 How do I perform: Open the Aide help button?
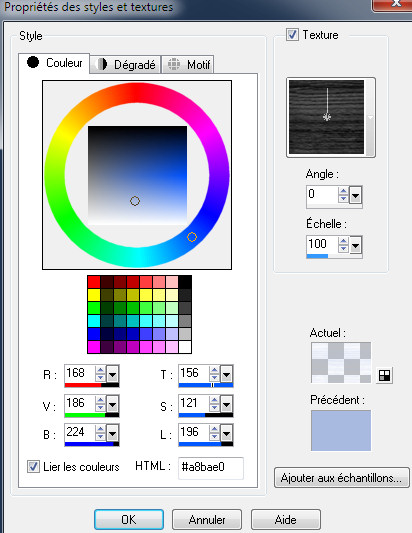[x=286, y=519]
